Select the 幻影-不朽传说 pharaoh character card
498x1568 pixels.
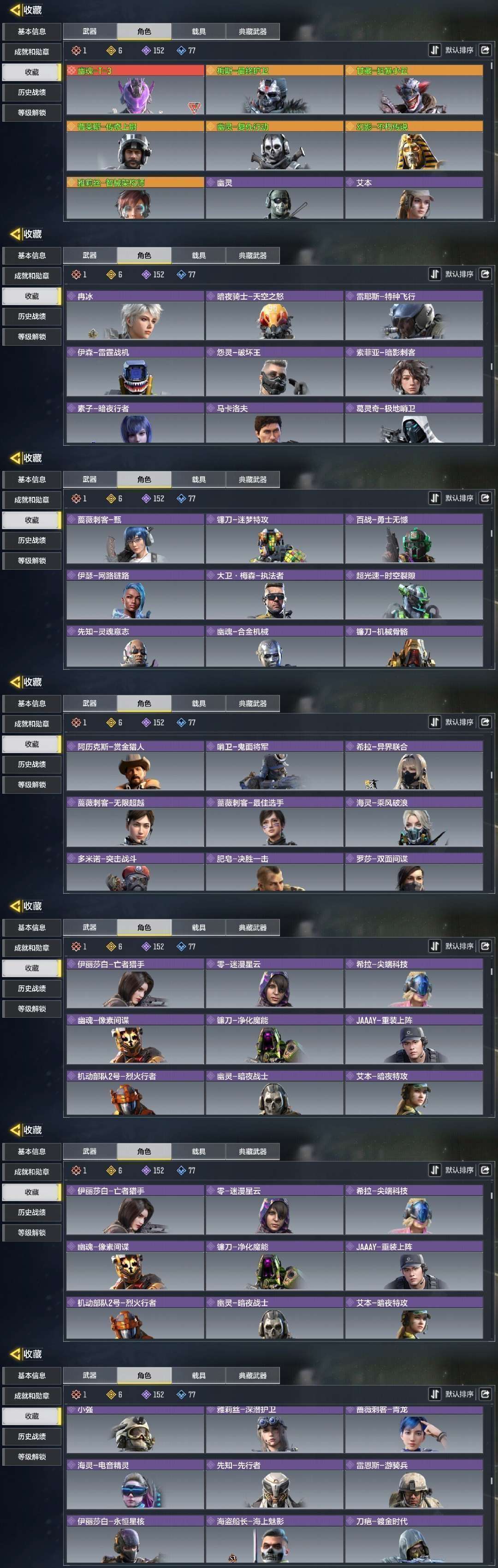tap(414, 146)
